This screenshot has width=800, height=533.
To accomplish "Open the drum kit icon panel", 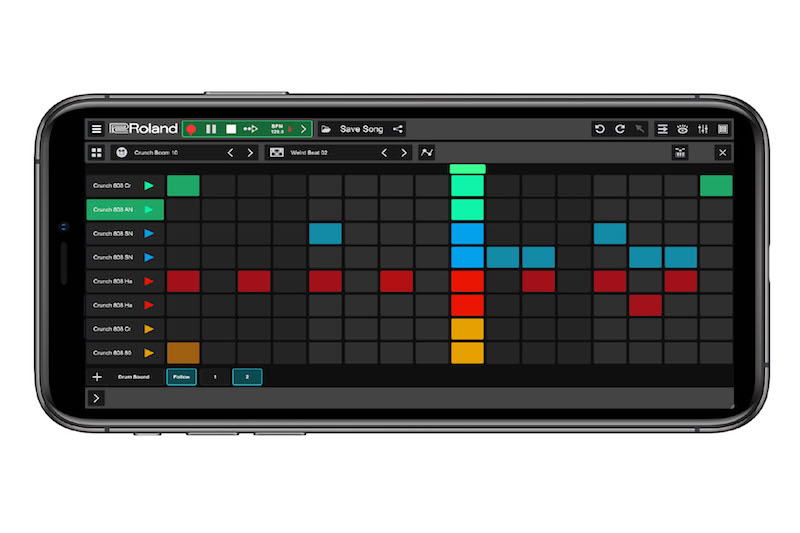I will pos(680,153).
